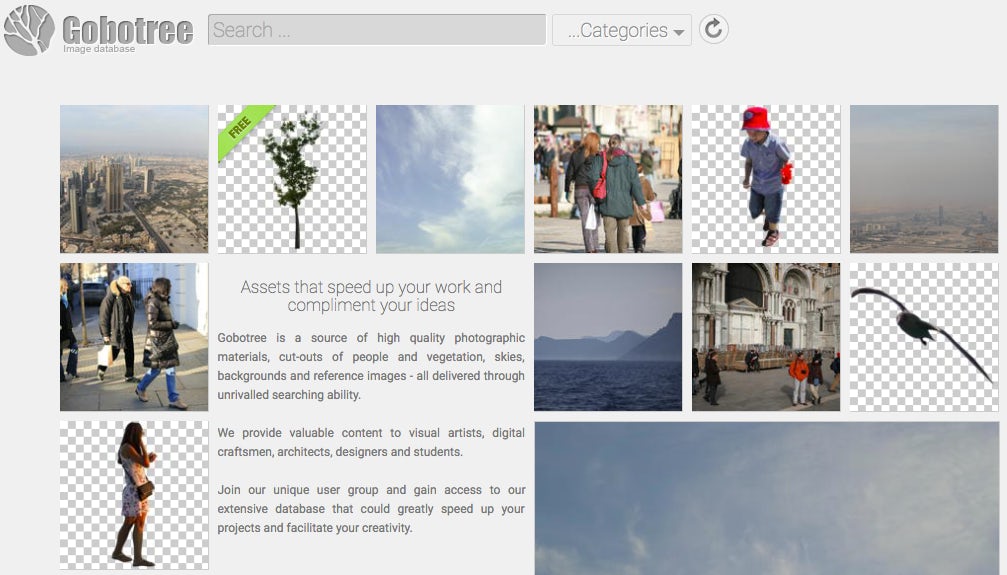1007x575 pixels.
Task: Click the 'Assets that speed up your work' heading
Action: point(371,296)
